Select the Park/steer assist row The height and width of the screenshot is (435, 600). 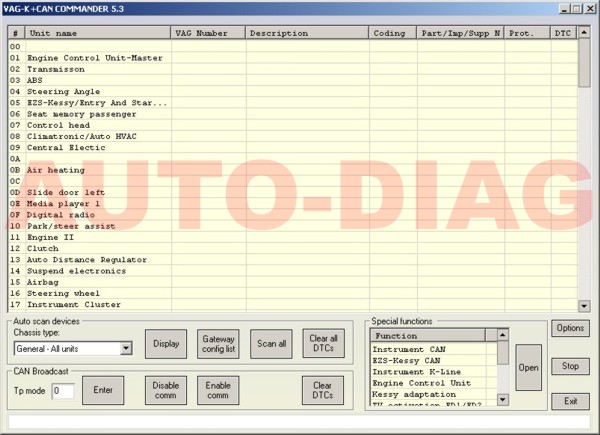pos(293,226)
